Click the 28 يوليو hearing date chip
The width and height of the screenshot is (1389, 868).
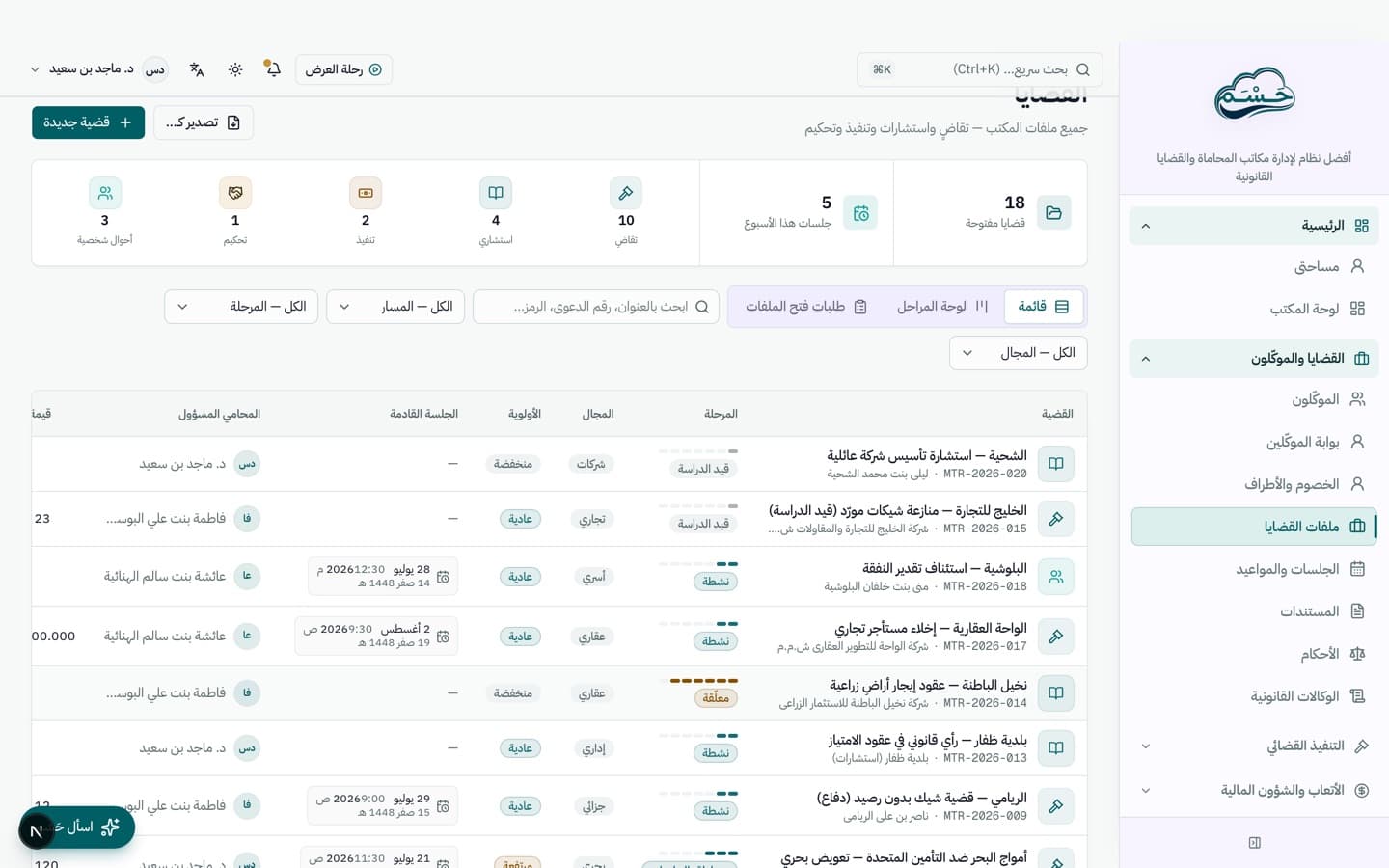point(383,577)
